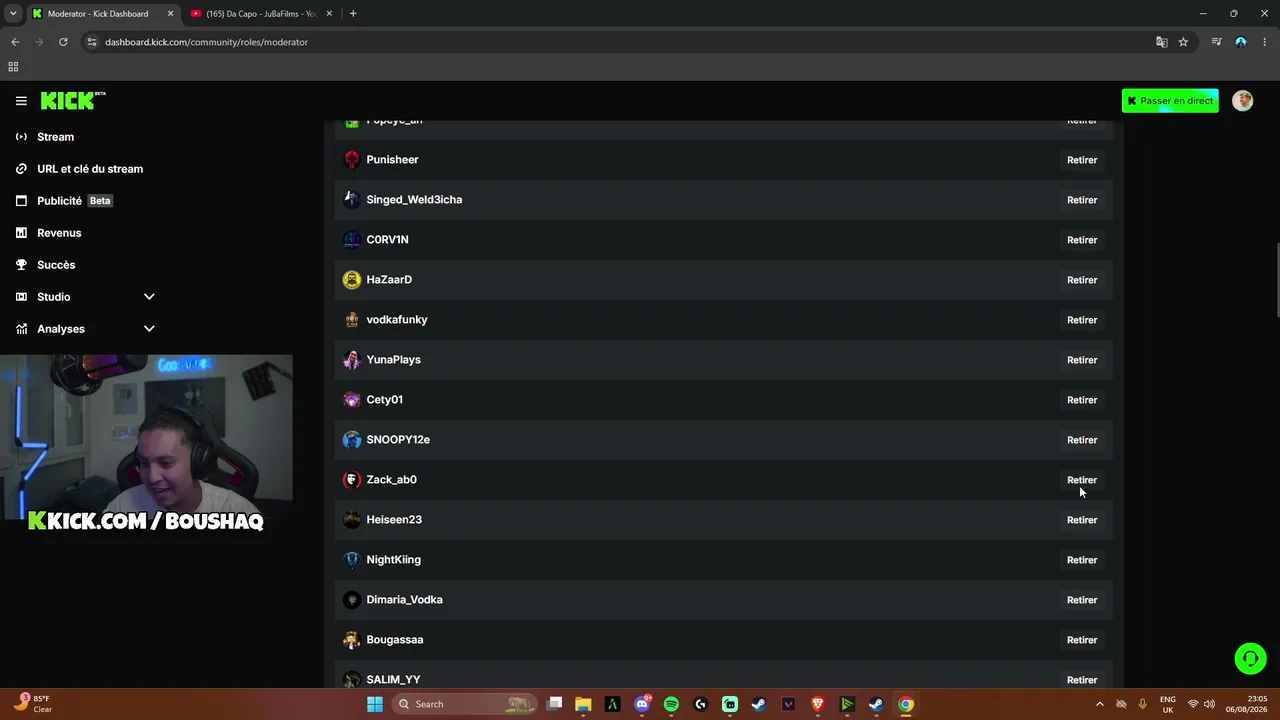Show hidden system tray icons
Viewport: 1280px width, 720px height.
(1100, 704)
